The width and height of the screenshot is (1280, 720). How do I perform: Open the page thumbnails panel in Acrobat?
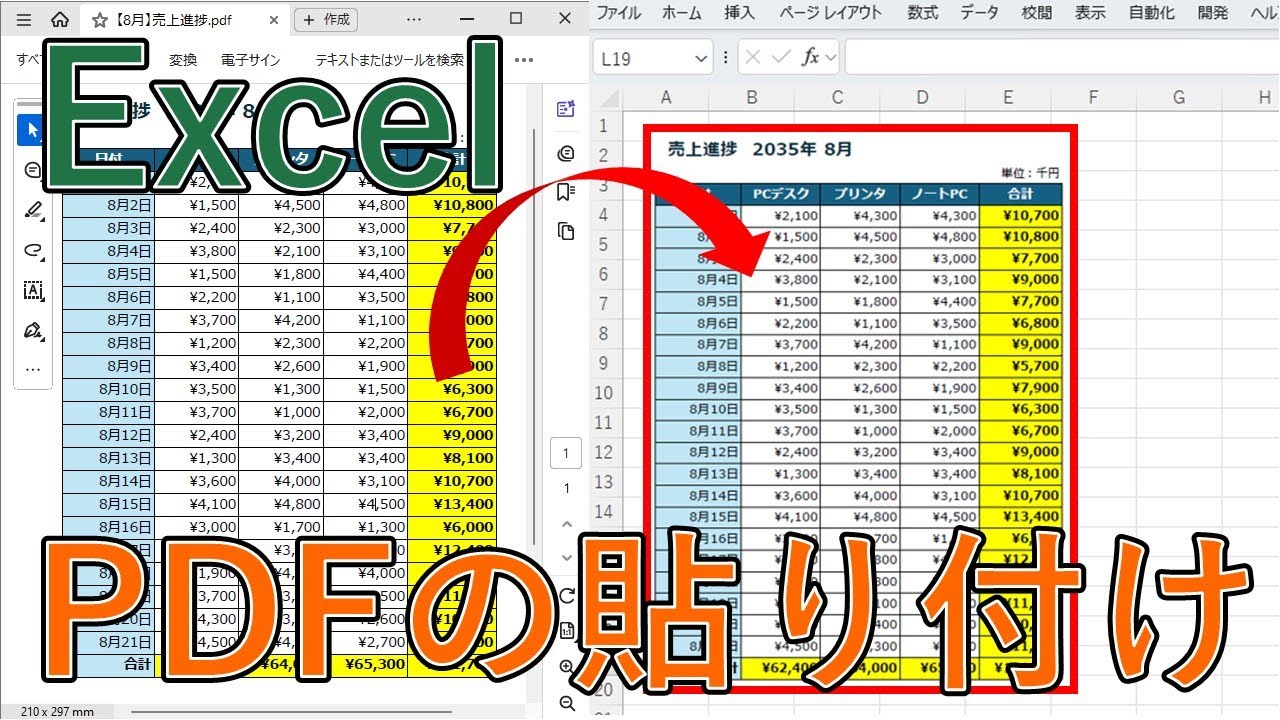click(x=566, y=231)
